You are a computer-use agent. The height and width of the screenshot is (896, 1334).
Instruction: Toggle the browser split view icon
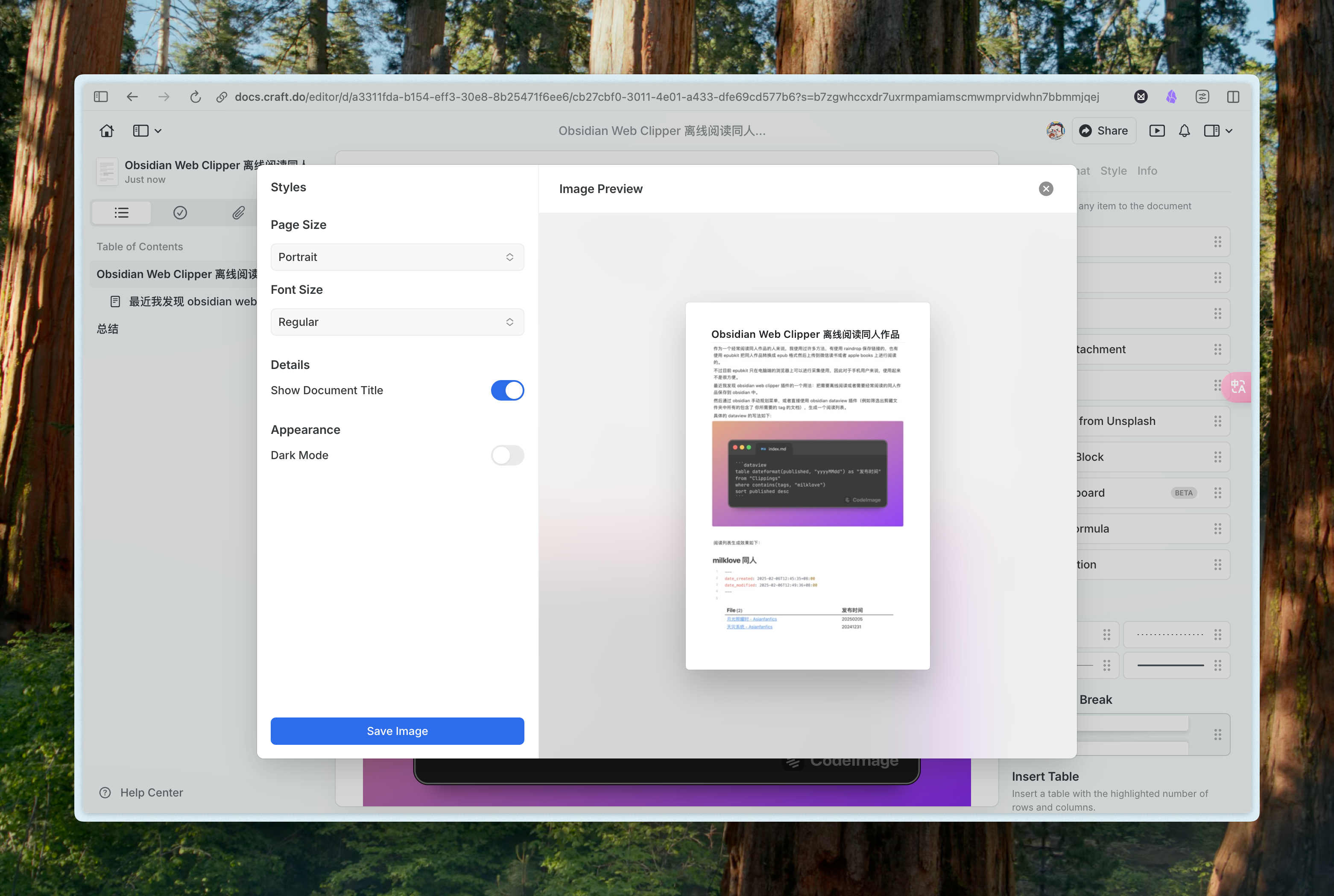[1233, 97]
